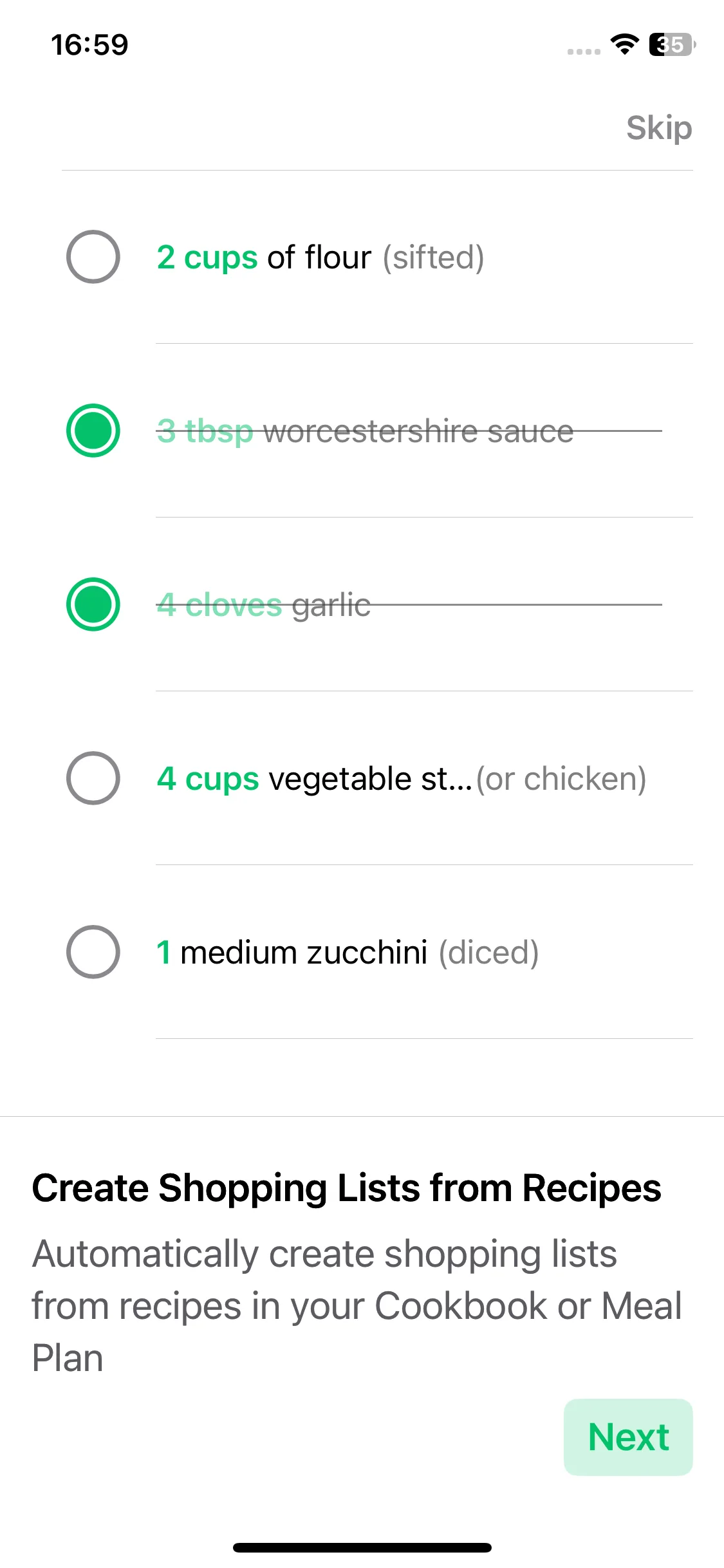724x1568 pixels.
Task: Open the truncated vegetable stock entry
Action: pos(315,779)
